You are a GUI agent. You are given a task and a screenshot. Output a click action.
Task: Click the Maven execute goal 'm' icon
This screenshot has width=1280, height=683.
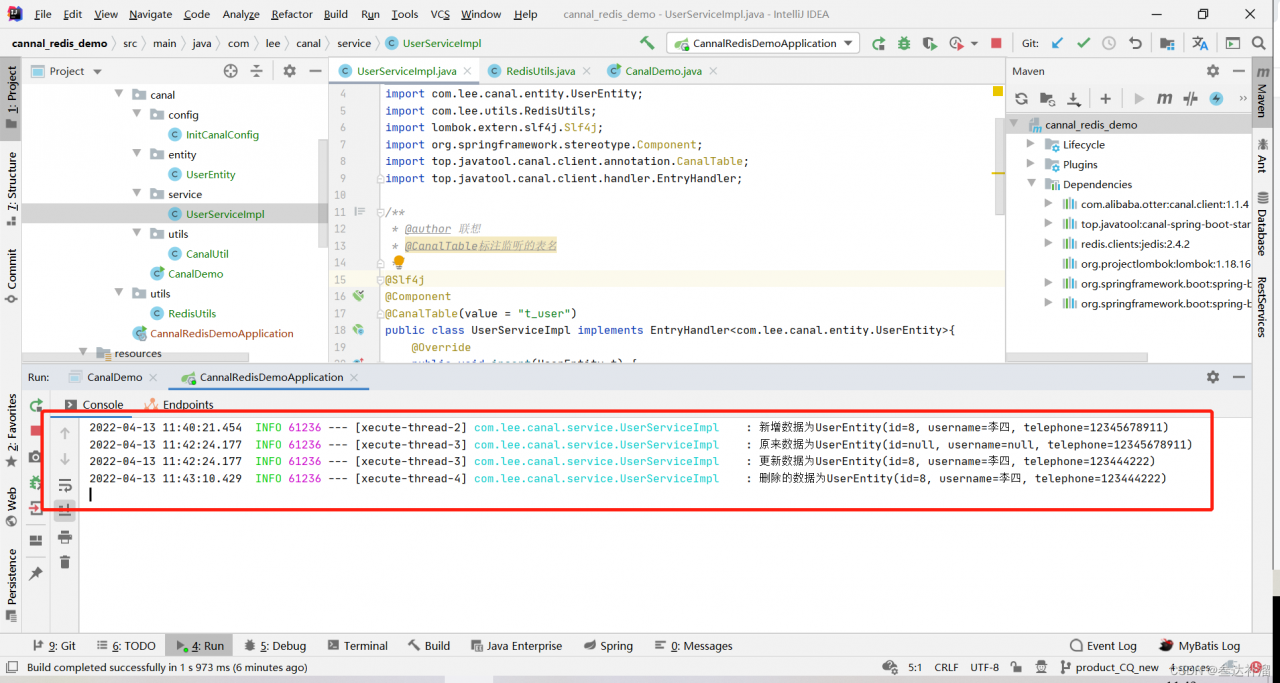pyautogui.click(x=1164, y=98)
